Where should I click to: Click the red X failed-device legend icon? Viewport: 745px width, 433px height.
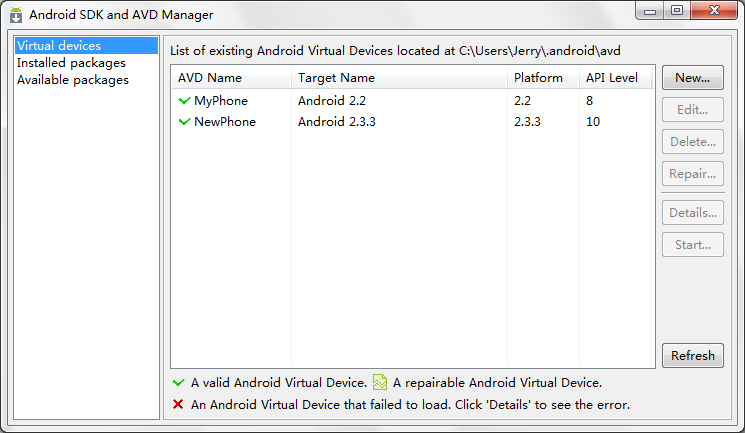click(178, 405)
